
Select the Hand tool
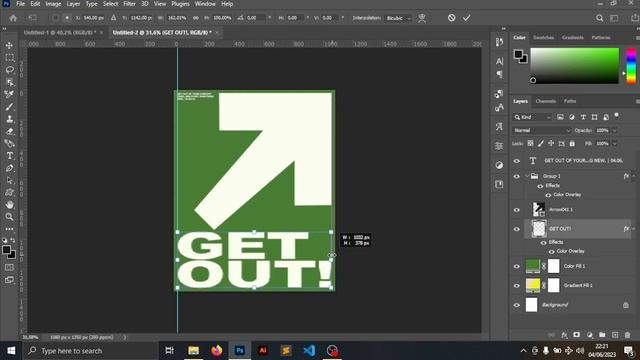pyautogui.click(x=9, y=204)
